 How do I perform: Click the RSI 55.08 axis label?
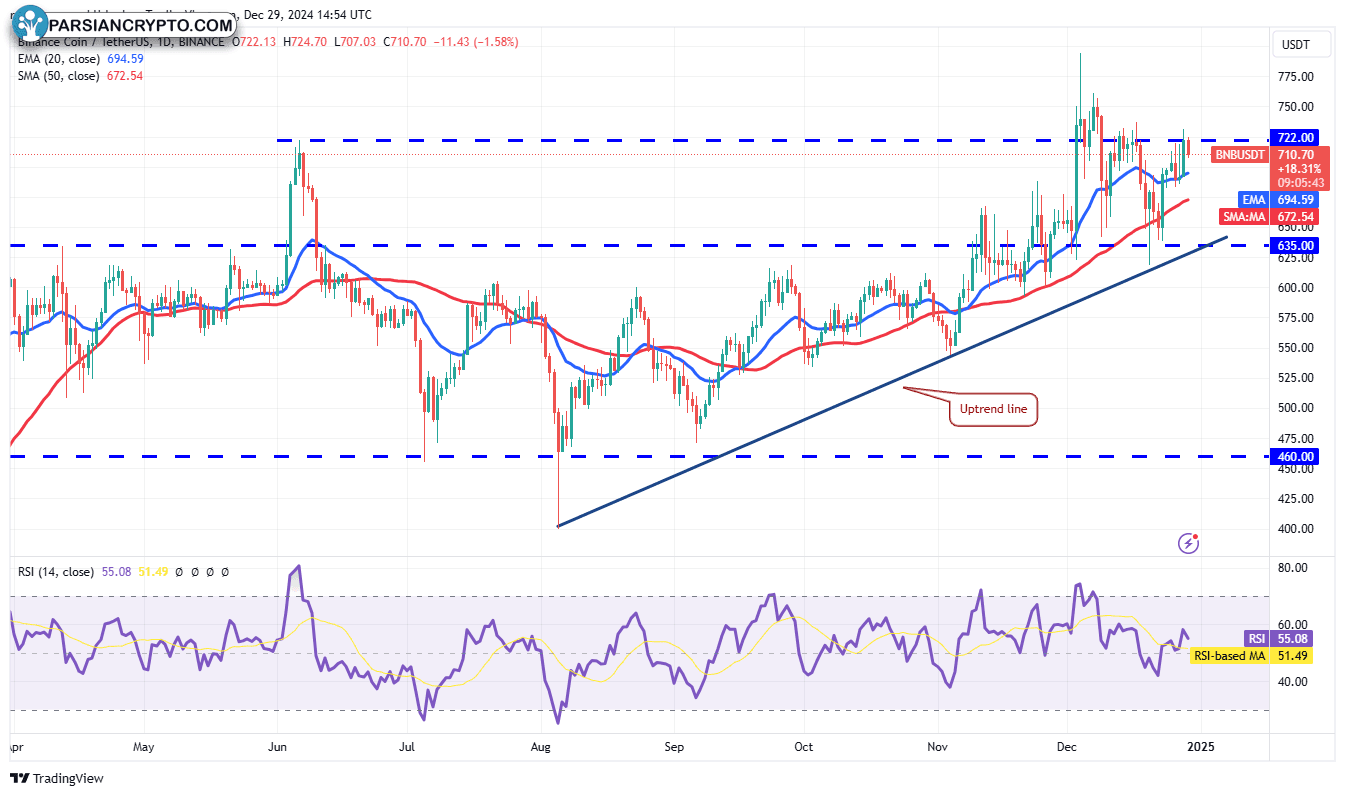(x=1277, y=638)
